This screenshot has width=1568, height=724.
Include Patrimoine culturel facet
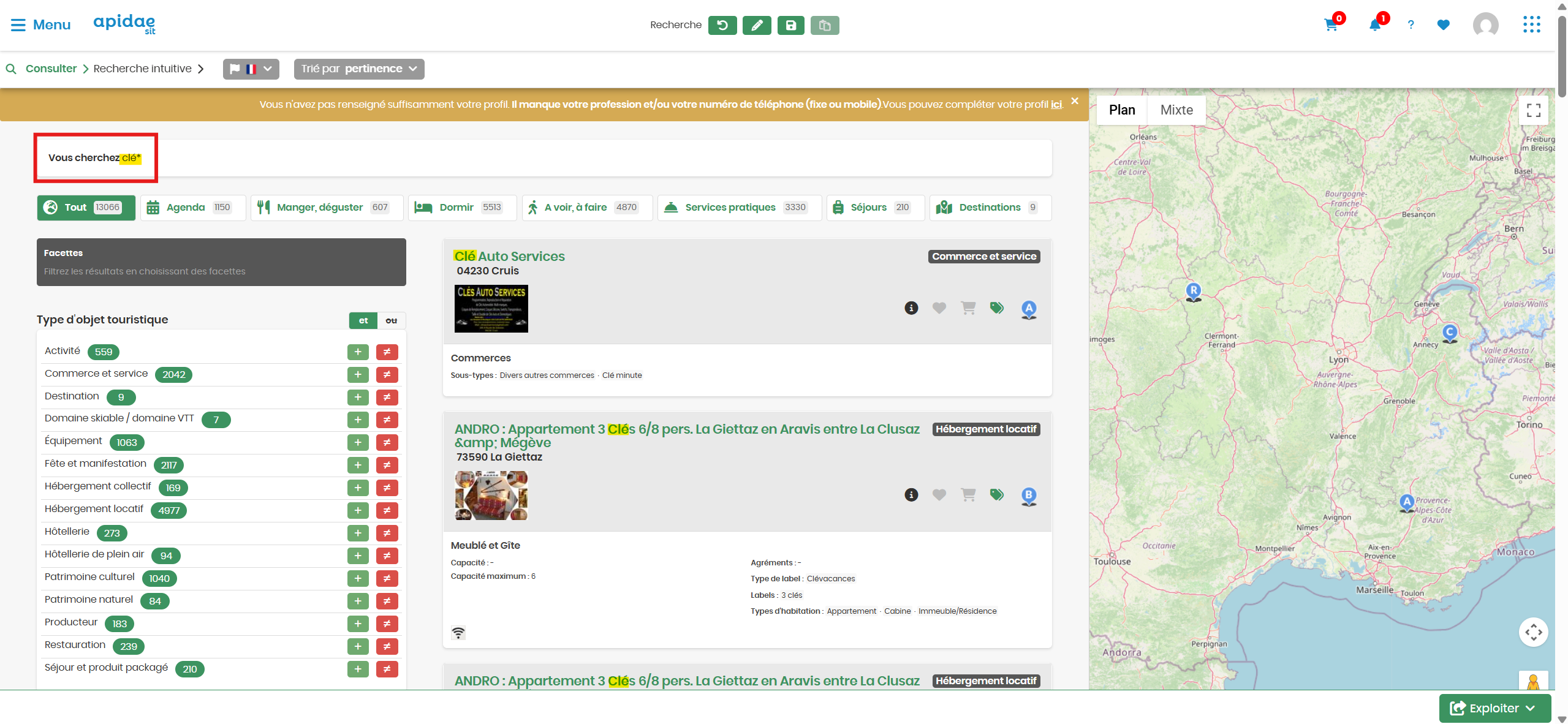click(x=358, y=578)
